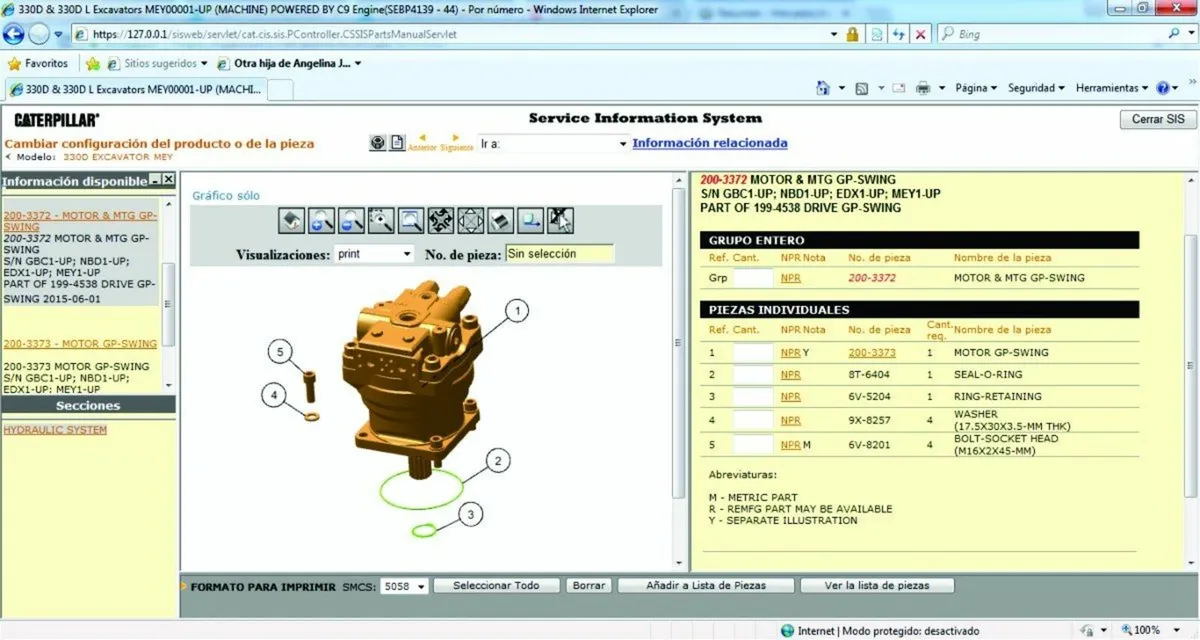Expand the address bar history dropdown
1200x640 pixels.
835,34
